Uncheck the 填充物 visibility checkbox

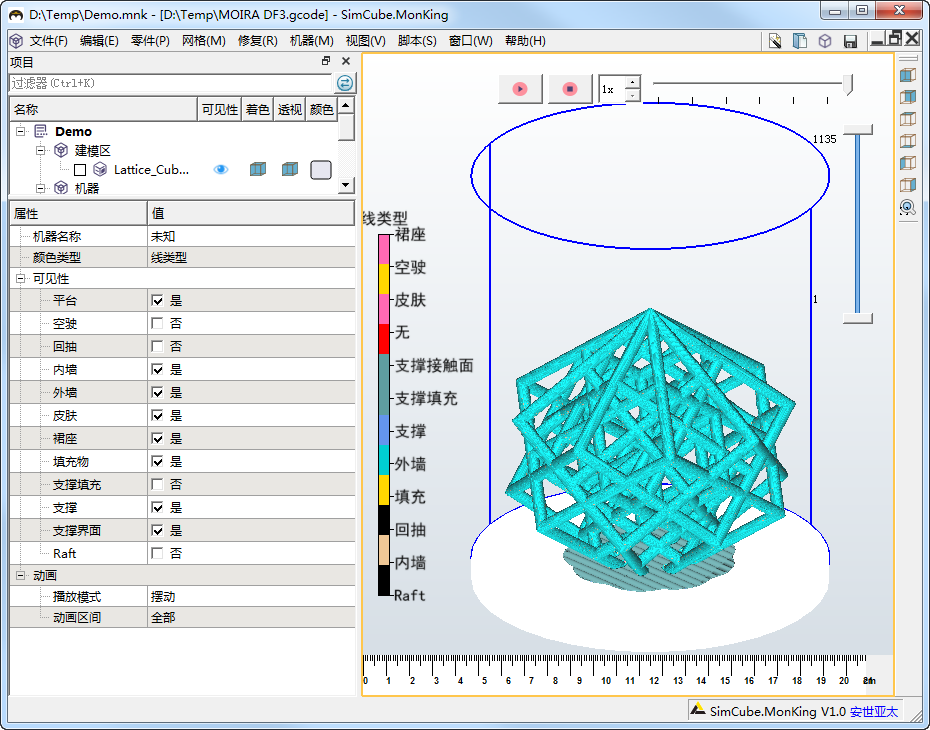point(157,461)
